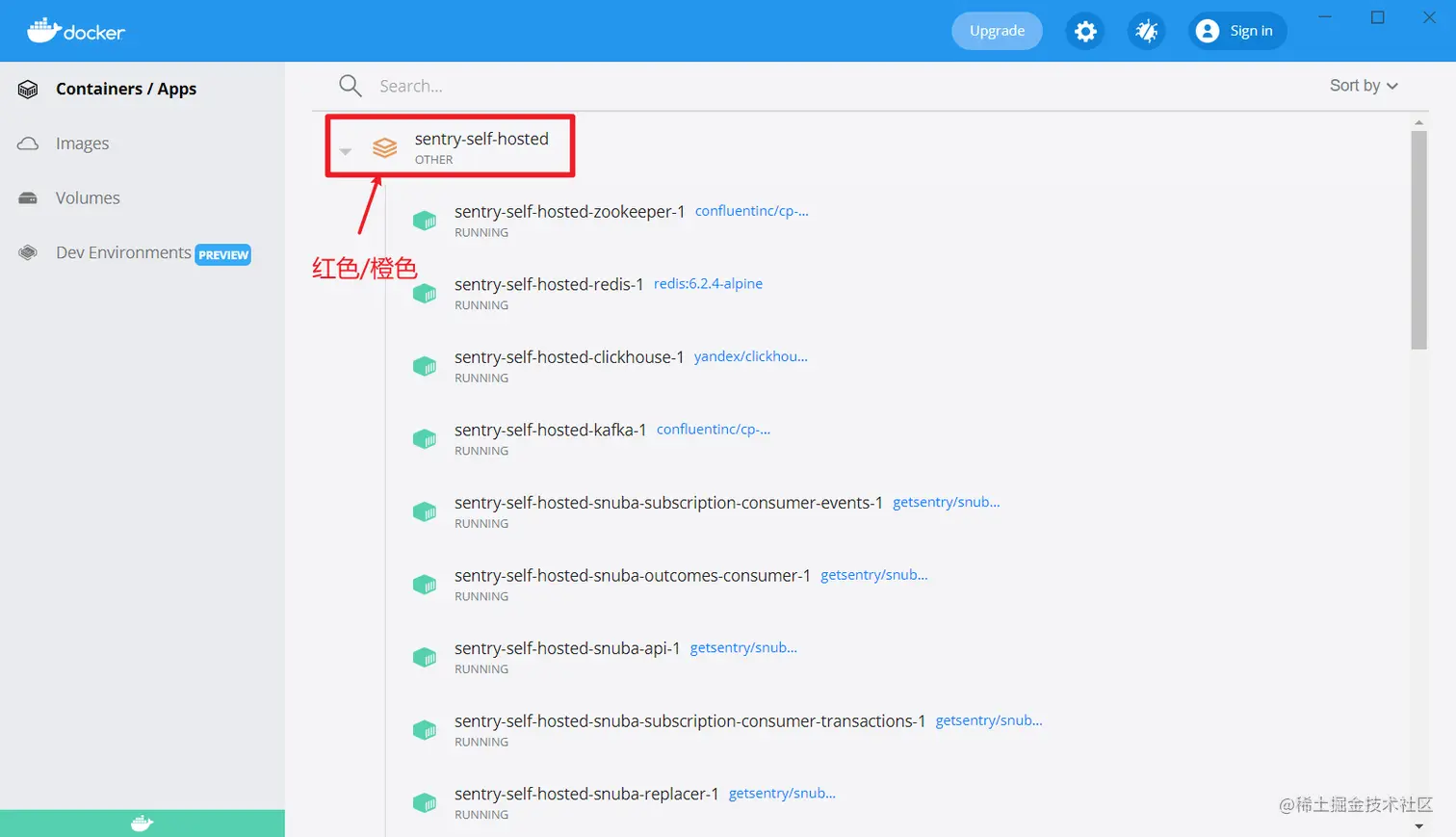Open the Sort by dropdown

[1364, 86]
